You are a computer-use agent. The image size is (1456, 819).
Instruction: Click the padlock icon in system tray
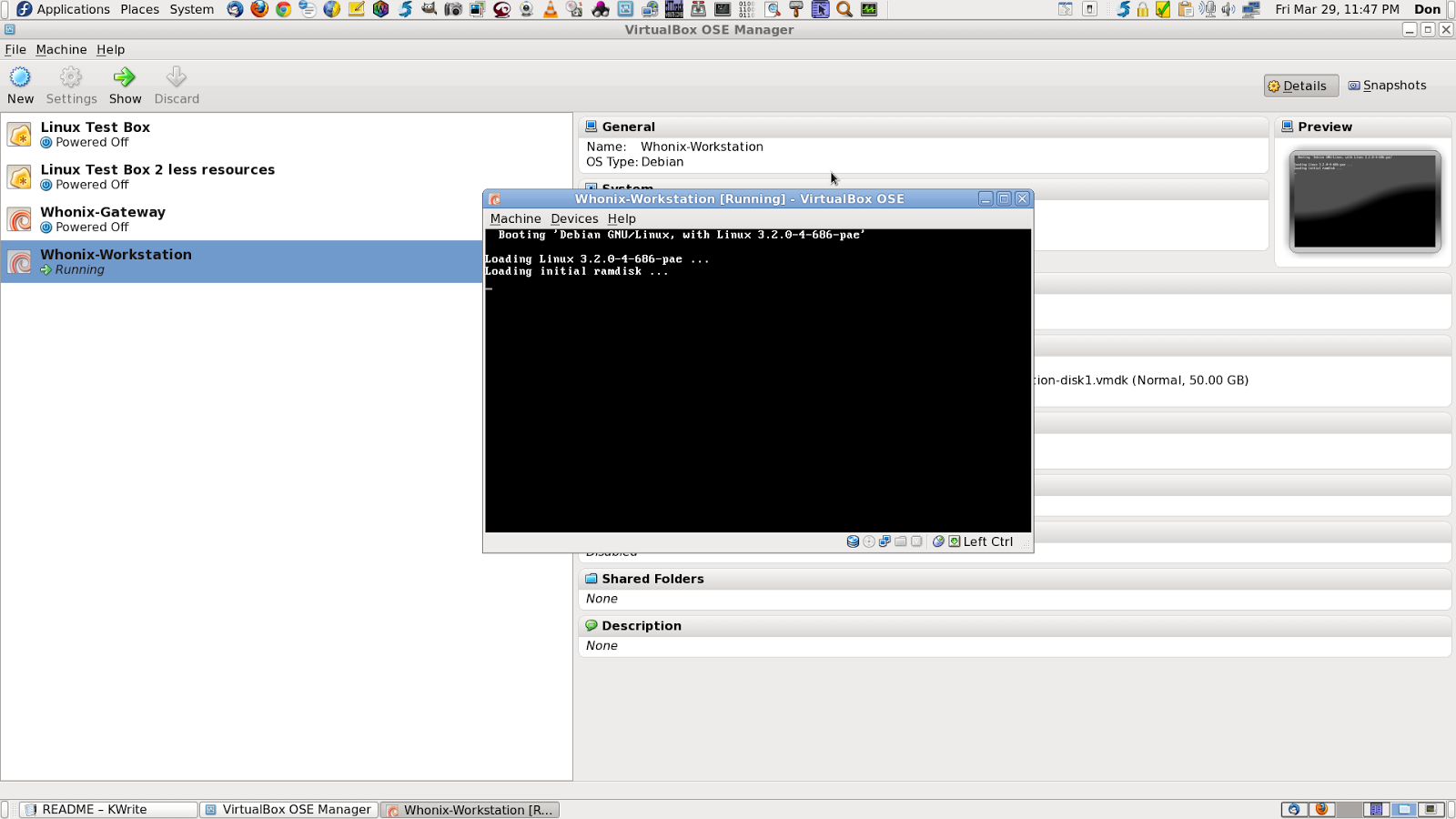click(1142, 9)
